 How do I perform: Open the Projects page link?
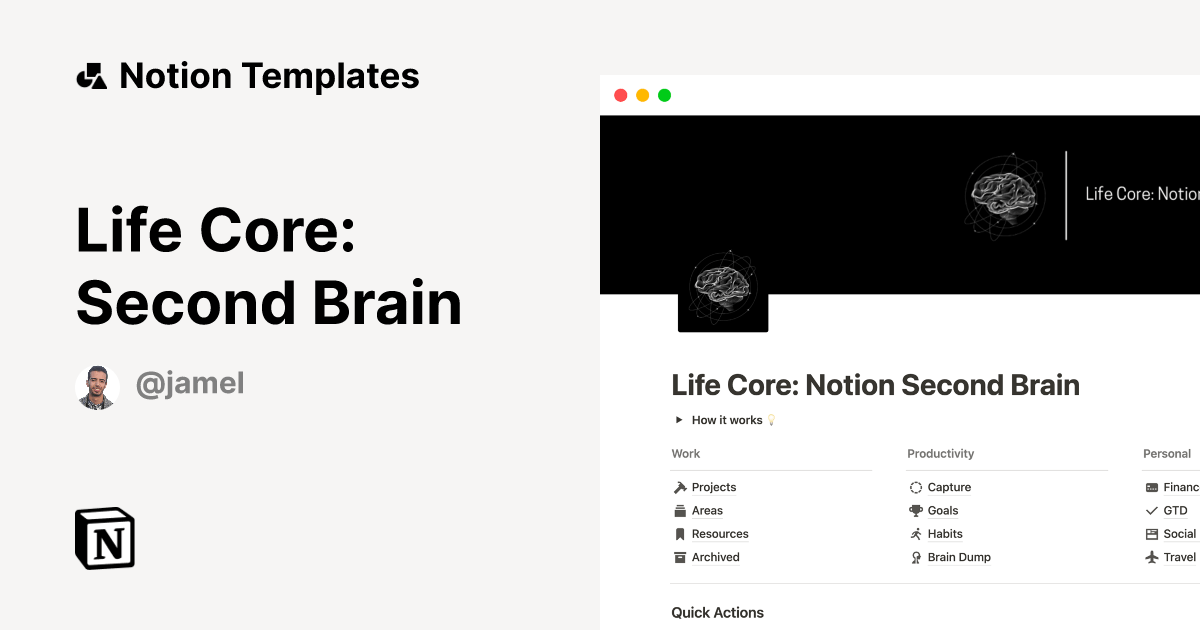point(713,487)
